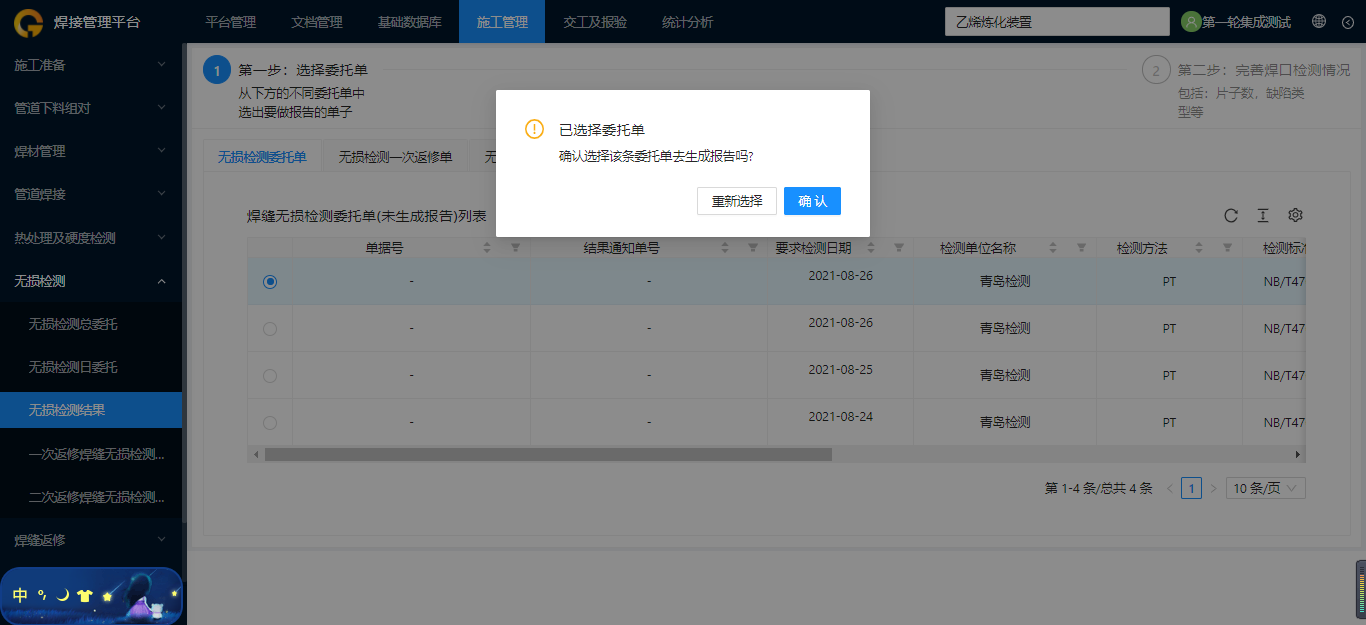Click the 确认 button in the dialog
Viewport: 1366px width, 625px height.
pyautogui.click(x=812, y=201)
